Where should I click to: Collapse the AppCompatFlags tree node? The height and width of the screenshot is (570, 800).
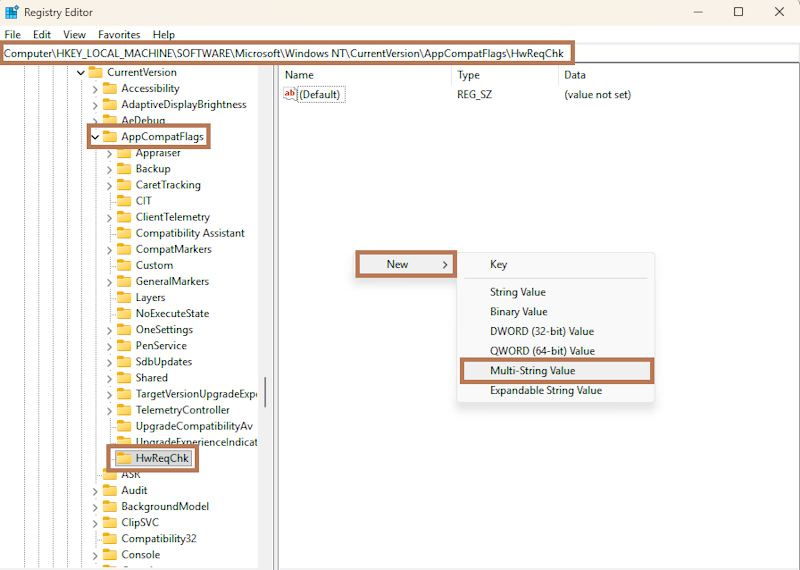tap(96, 136)
